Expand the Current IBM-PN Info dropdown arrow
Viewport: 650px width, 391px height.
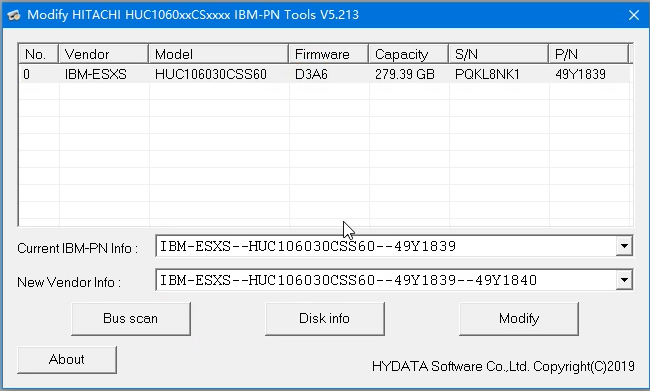pos(624,246)
